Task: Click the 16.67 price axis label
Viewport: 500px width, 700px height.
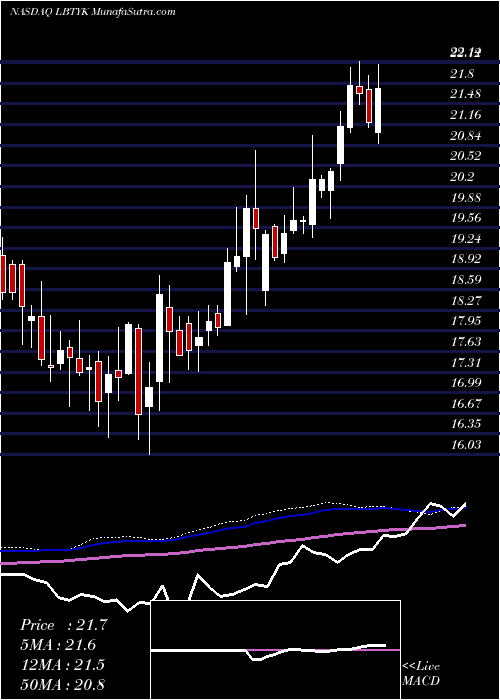Action: [x=466, y=404]
